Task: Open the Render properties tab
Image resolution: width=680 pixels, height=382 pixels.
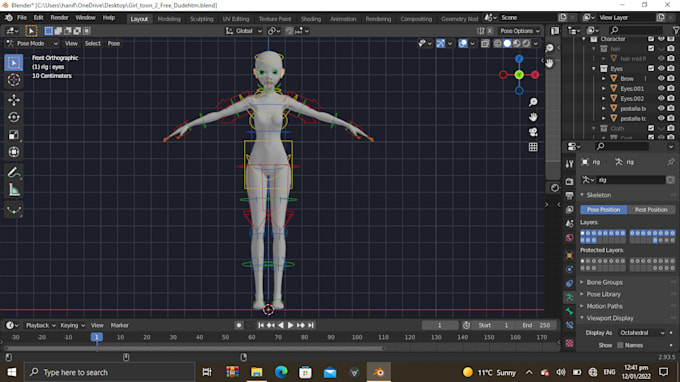Action: point(569,182)
